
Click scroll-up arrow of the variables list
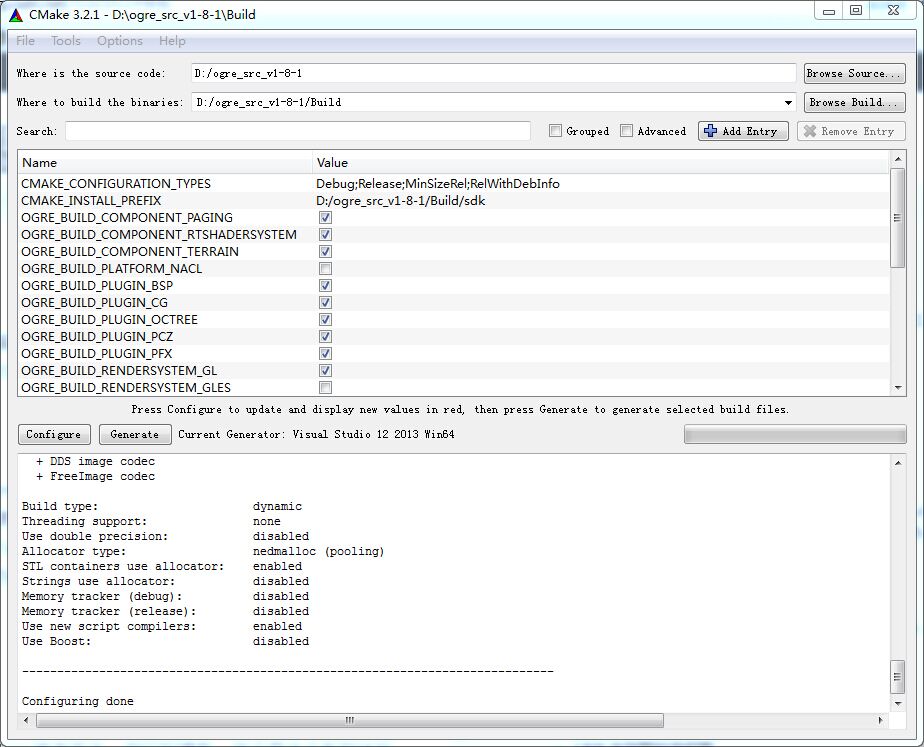click(897, 160)
